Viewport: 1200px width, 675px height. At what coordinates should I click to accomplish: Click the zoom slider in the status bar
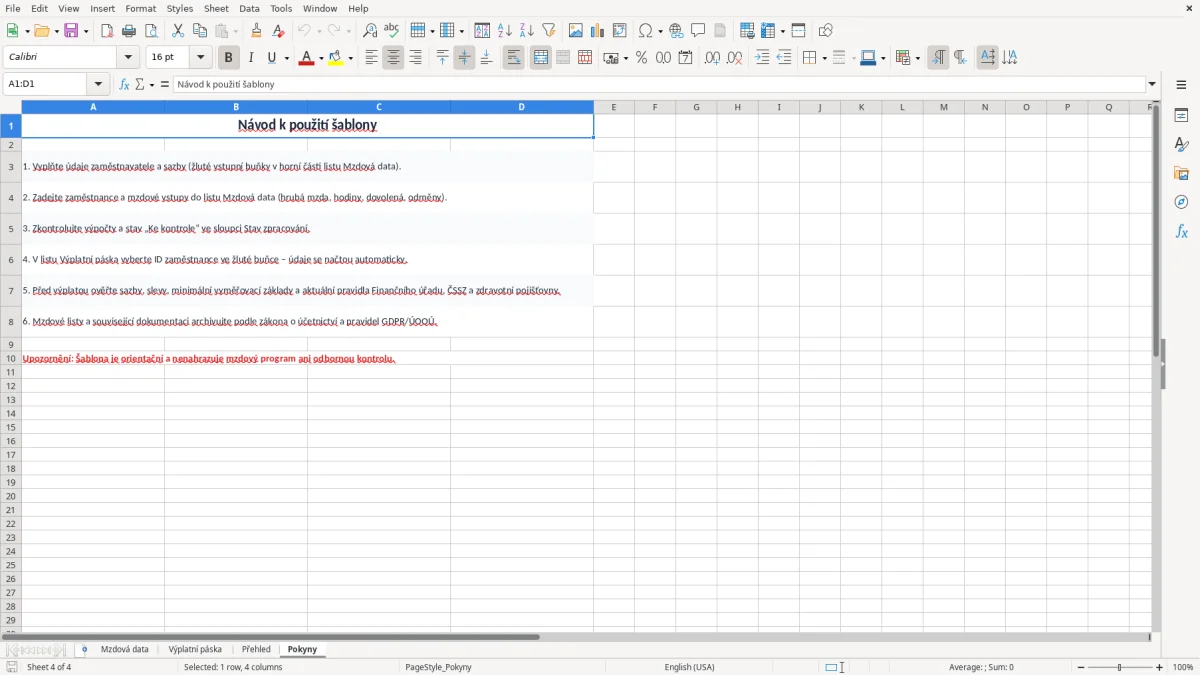tap(1120, 667)
